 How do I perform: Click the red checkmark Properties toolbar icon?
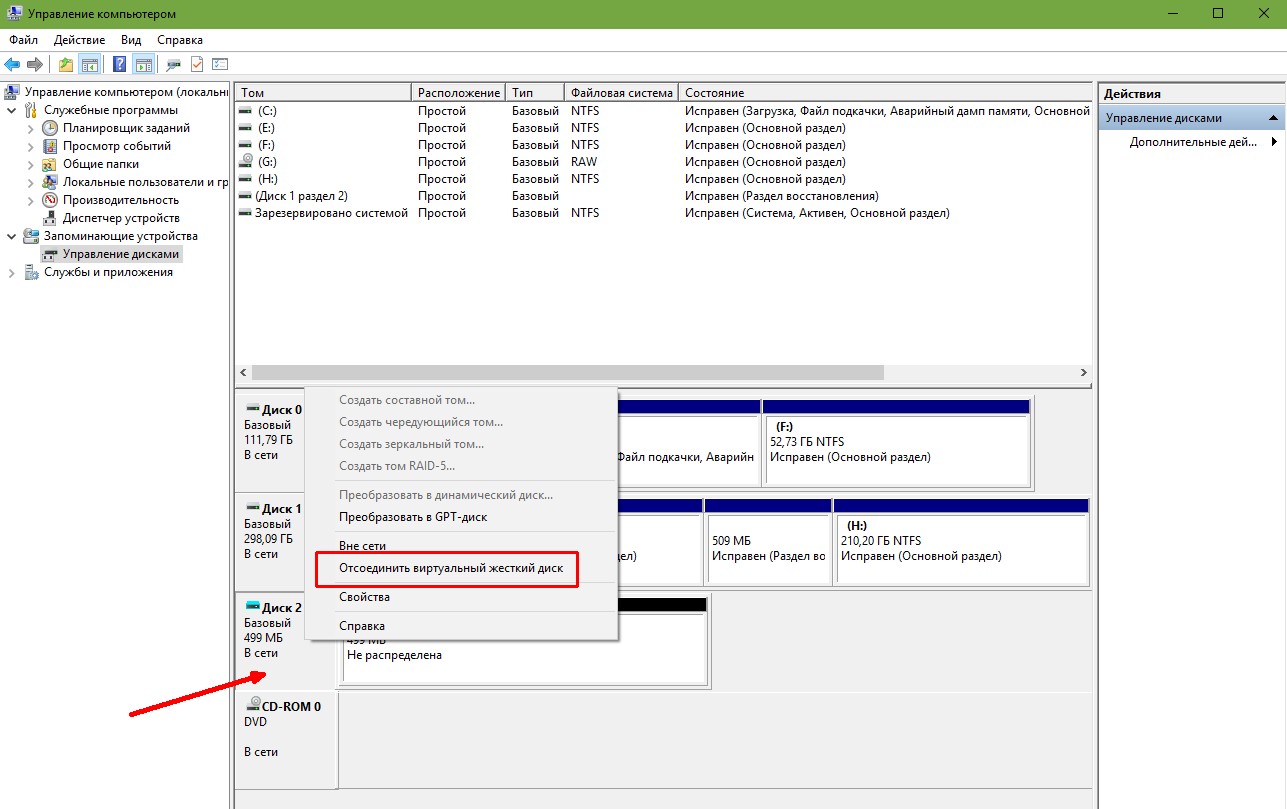[x=197, y=64]
